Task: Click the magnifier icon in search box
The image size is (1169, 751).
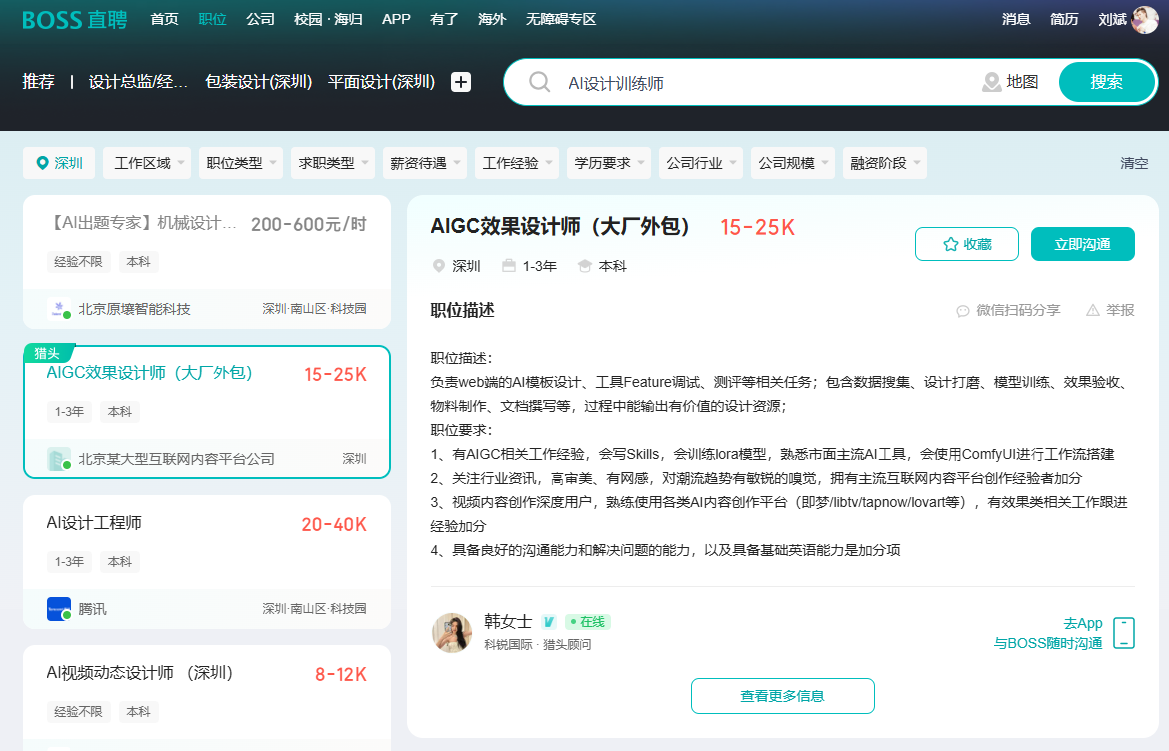Action: tap(539, 82)
